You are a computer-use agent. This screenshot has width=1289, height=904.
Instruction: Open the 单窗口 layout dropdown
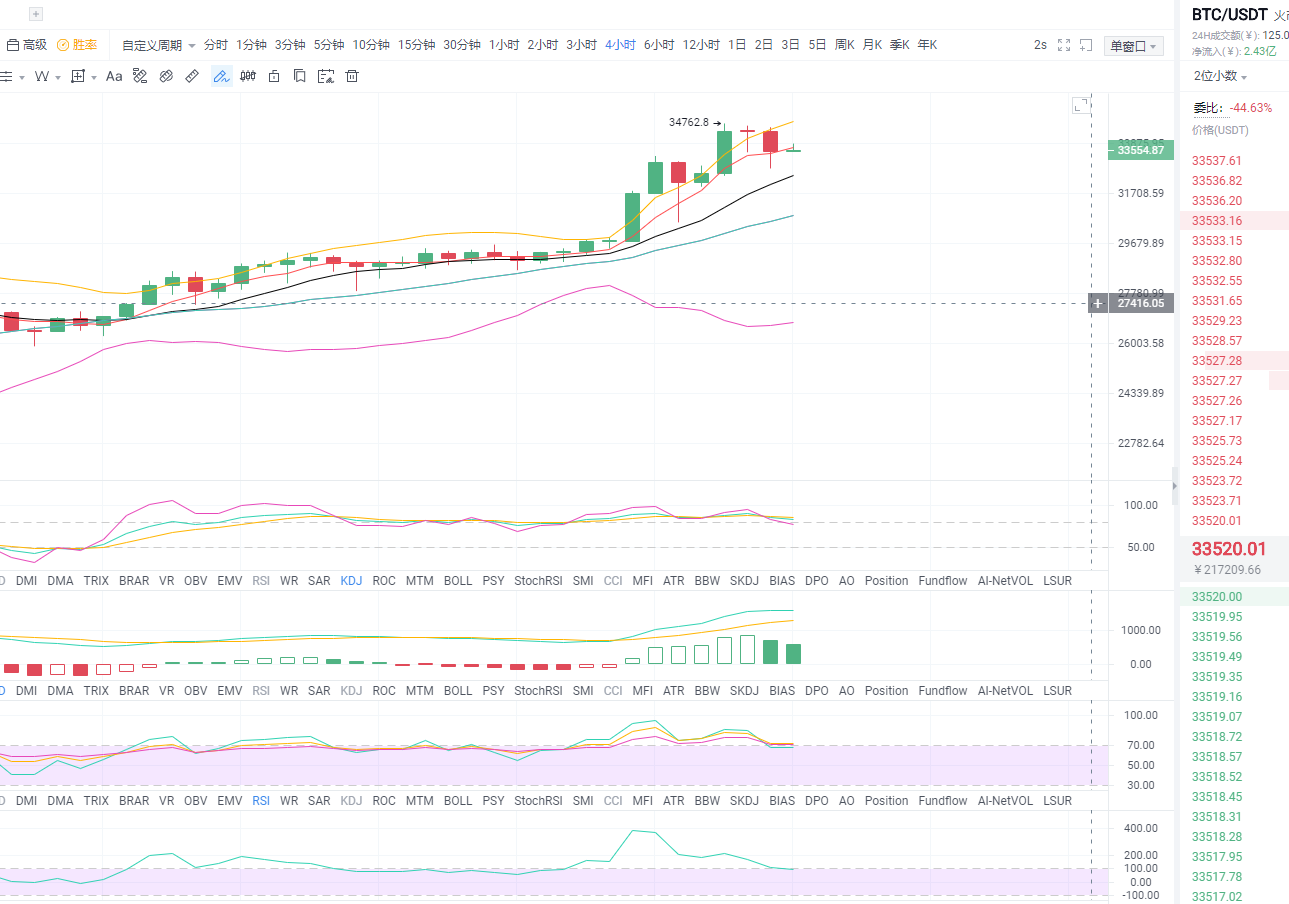1133,44
